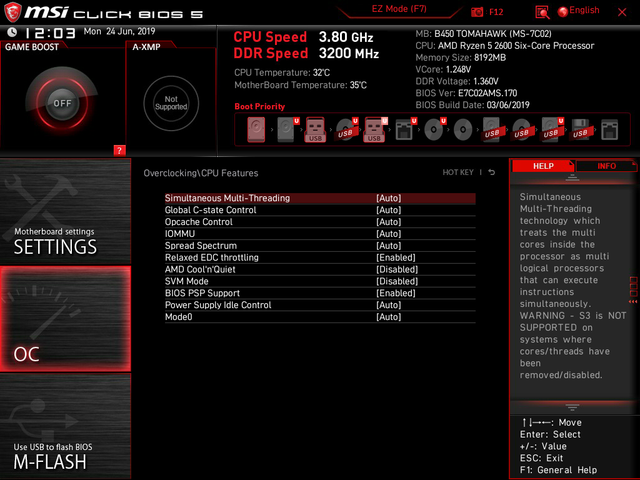Change BIOS PSP Support [Enabled] value

(x=396, y=293)
